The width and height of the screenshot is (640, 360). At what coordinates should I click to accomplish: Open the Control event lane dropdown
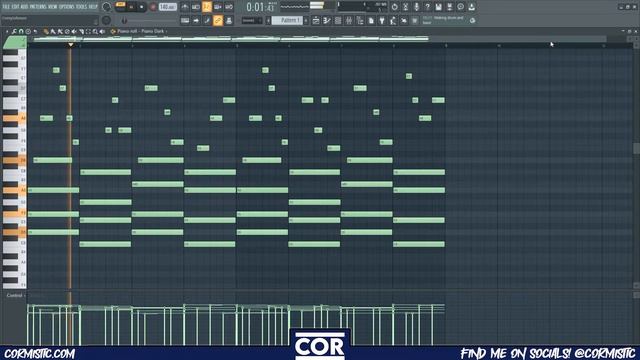[16, 295]
